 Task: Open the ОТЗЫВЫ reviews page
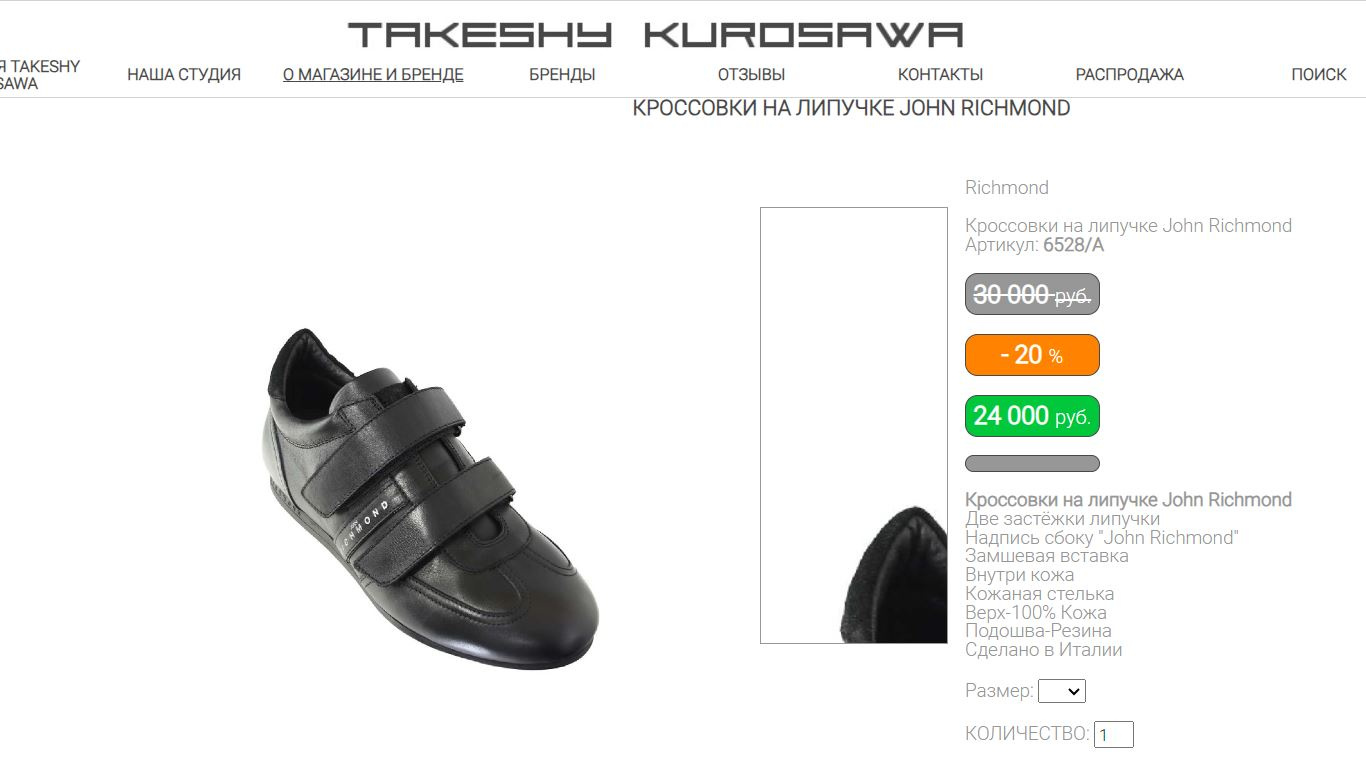751,75
